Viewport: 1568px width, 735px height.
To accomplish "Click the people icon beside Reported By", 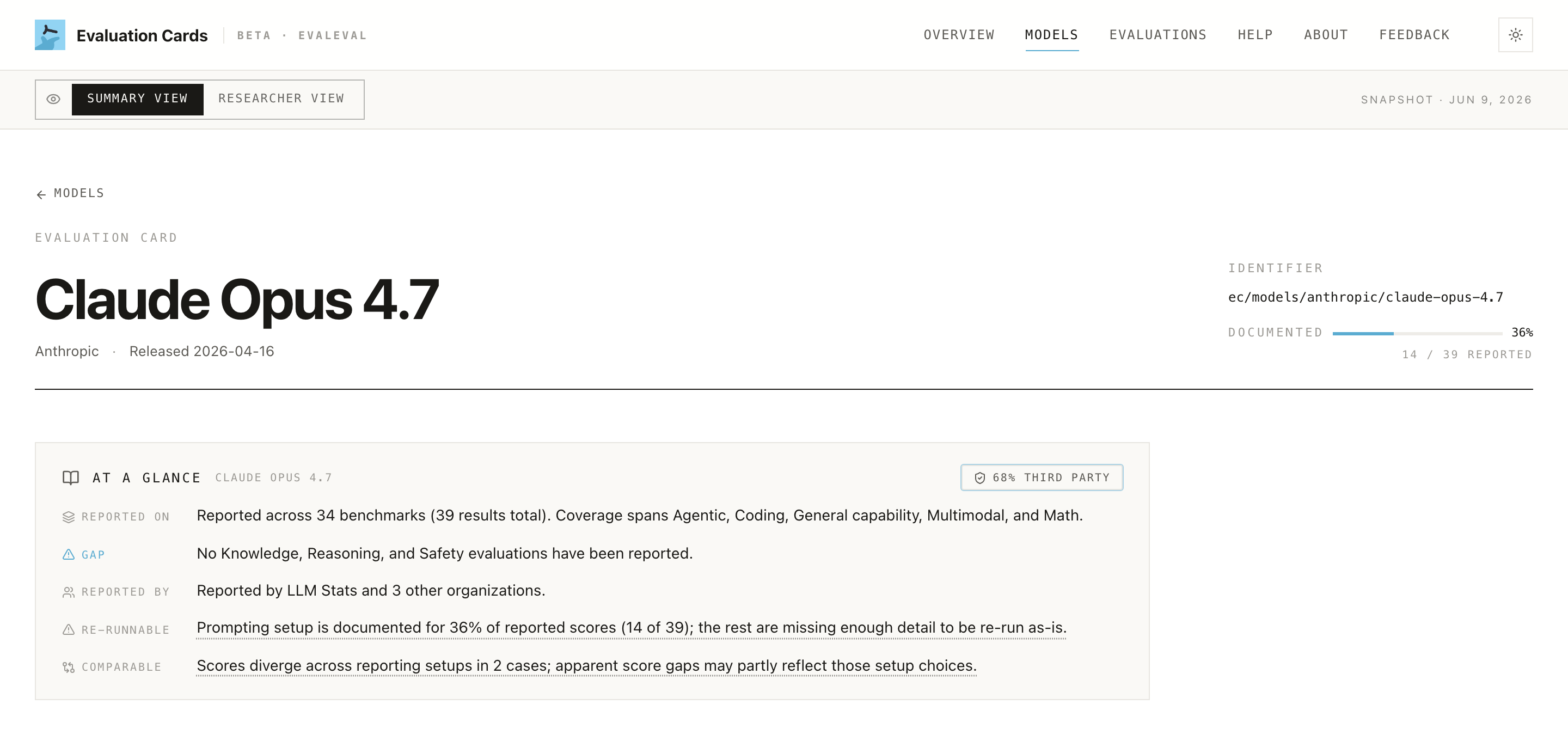I will pos(68,592).
